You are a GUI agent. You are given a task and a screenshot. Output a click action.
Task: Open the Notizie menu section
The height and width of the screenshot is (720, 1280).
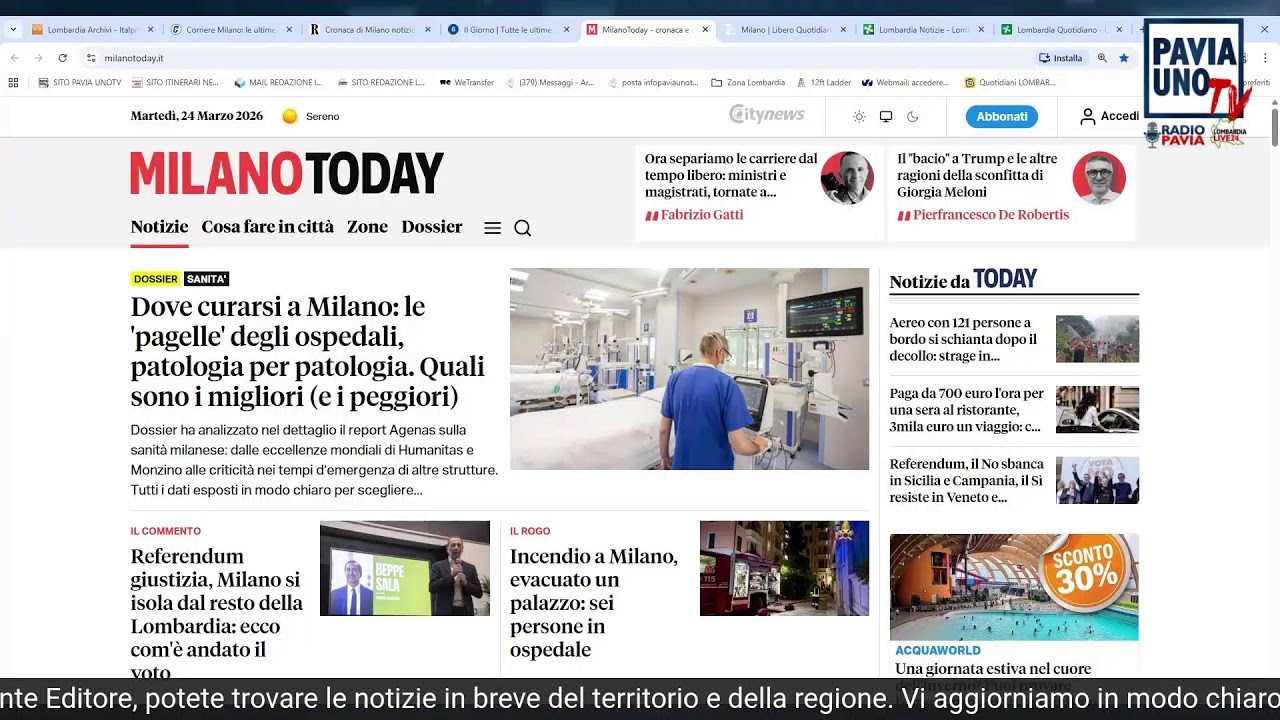(x=159, y=227)
